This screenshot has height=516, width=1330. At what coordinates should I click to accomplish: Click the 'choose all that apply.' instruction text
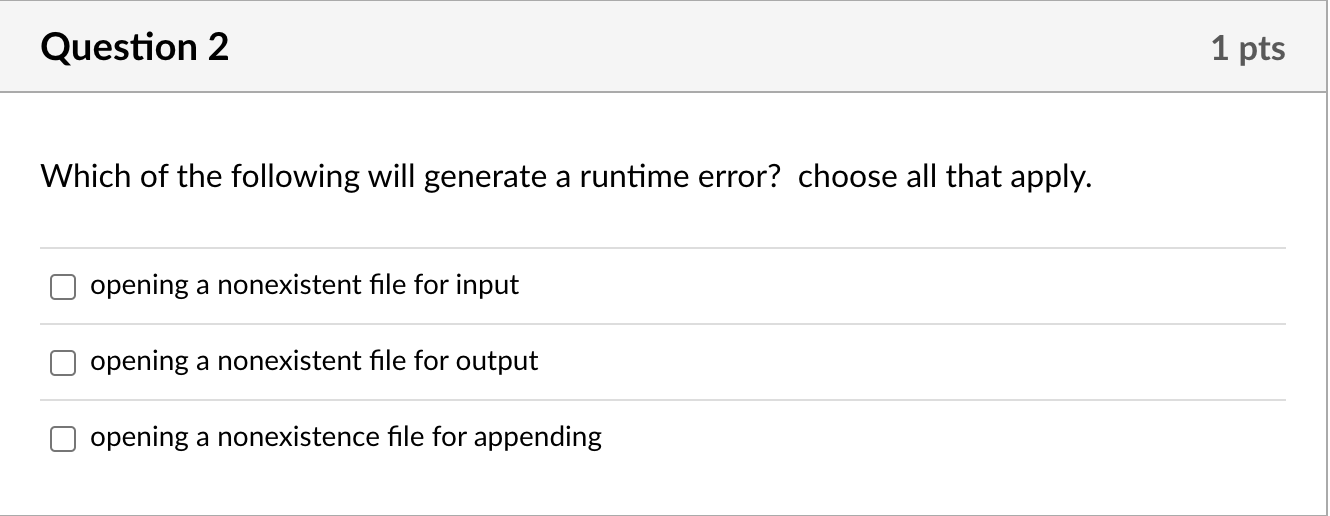[945, 178]
